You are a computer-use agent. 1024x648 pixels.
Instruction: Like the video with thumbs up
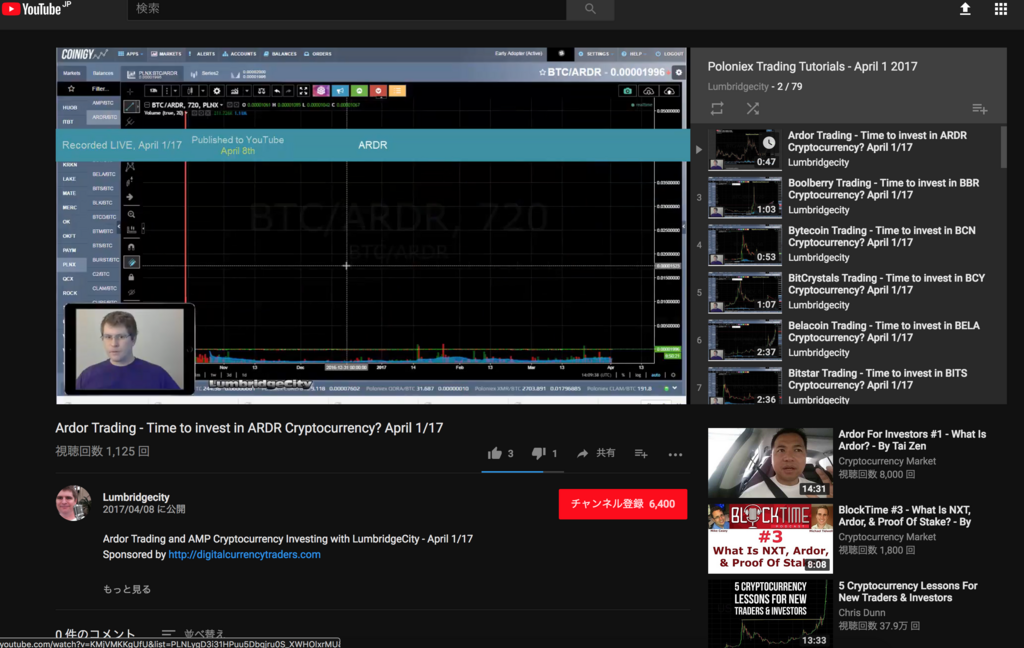(x=494, y=453)
